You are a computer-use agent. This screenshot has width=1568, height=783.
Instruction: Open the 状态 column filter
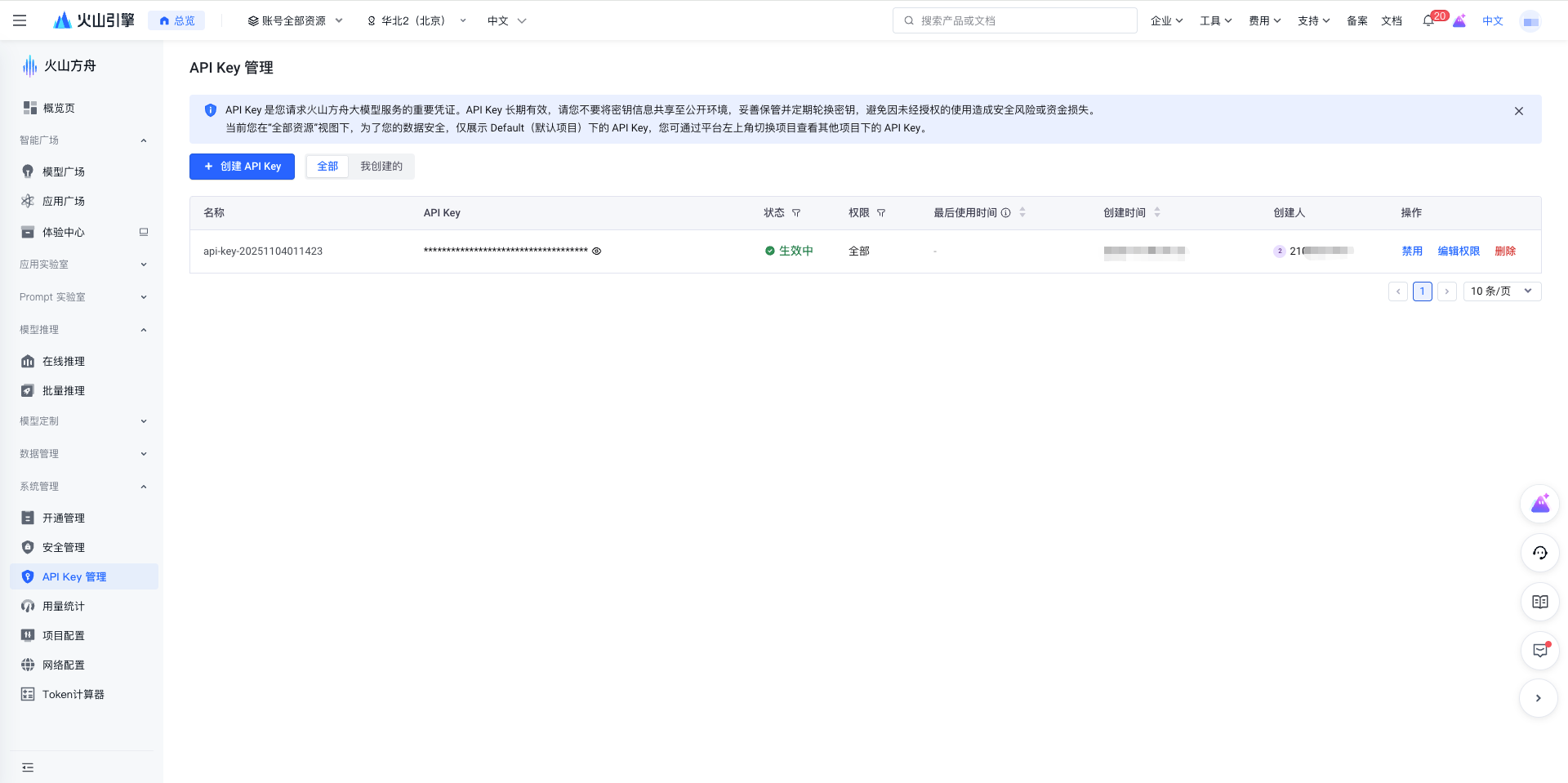(795, 213)
